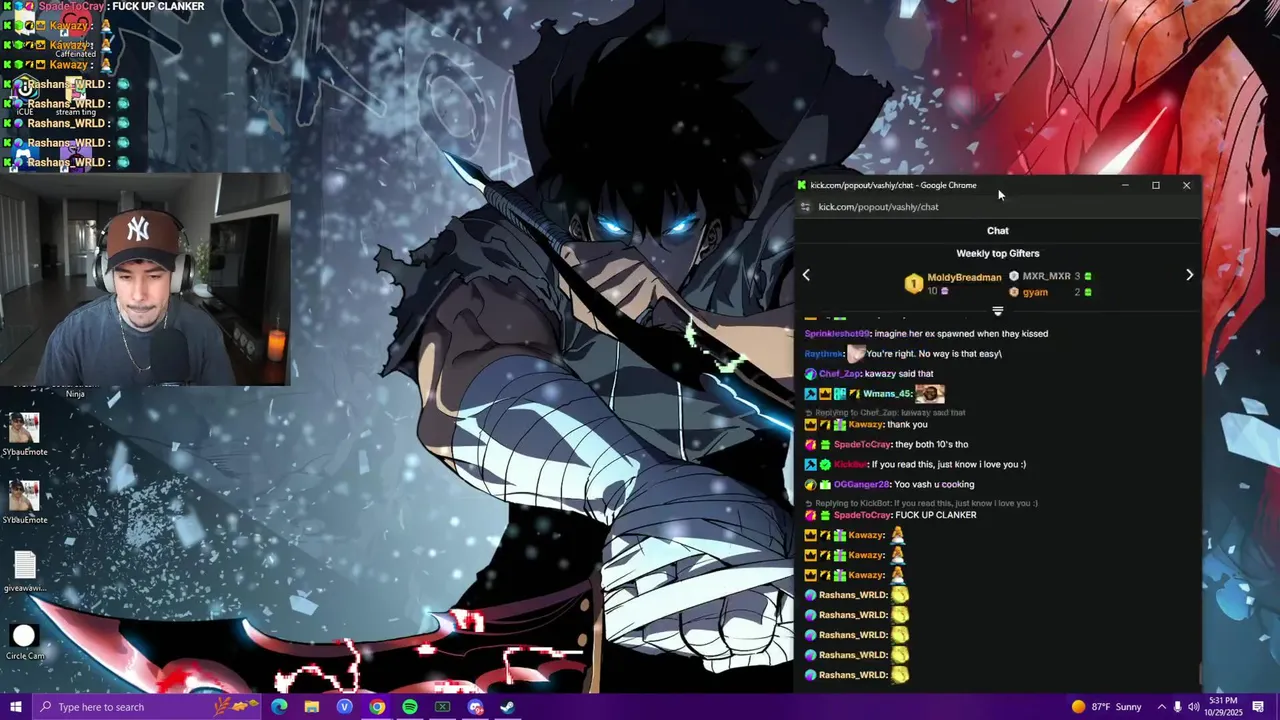
Task: Show previous Weekly top Gifters slide
Action: tap(806, 275)
